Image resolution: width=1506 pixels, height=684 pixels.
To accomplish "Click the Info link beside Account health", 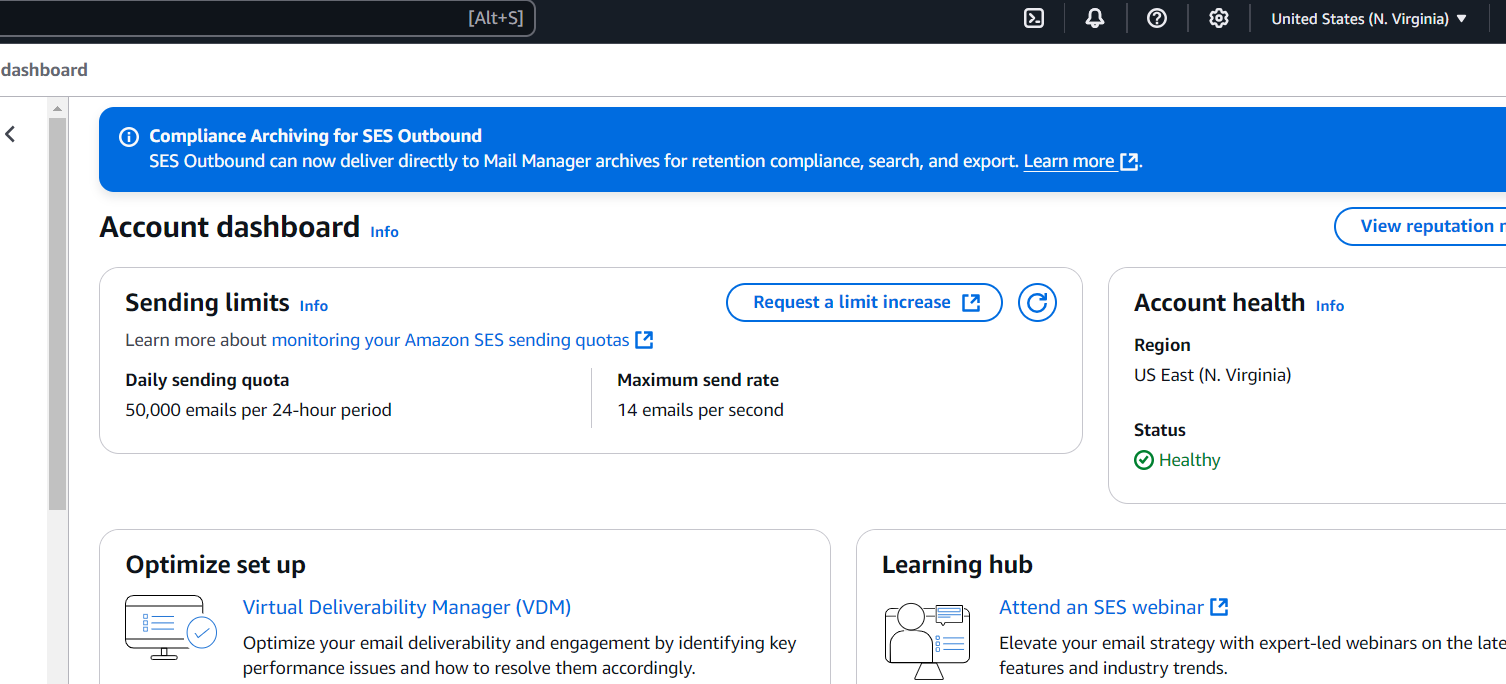I will (x=1330, y=306).
